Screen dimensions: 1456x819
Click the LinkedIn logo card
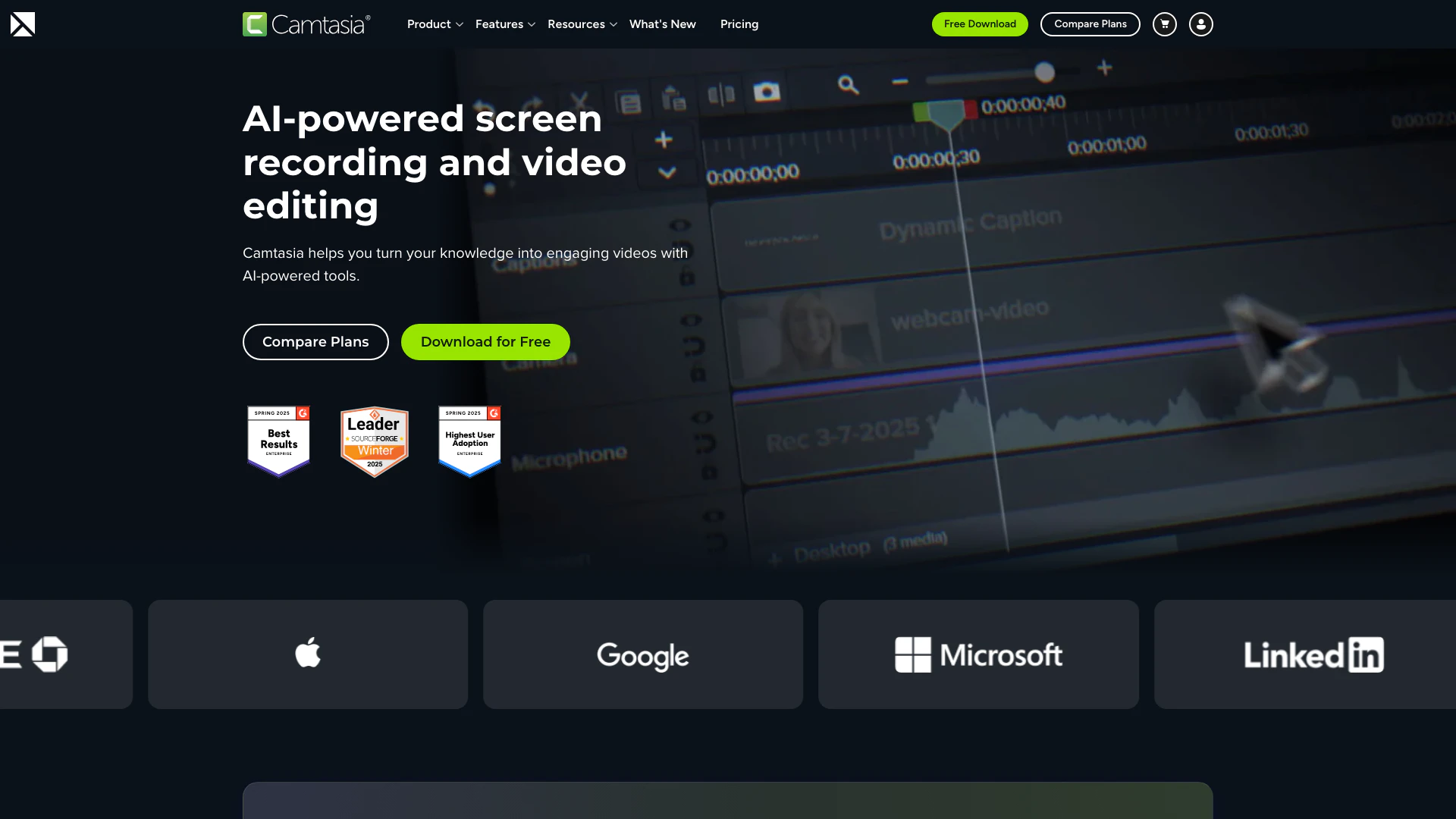tap(1312, 654)
